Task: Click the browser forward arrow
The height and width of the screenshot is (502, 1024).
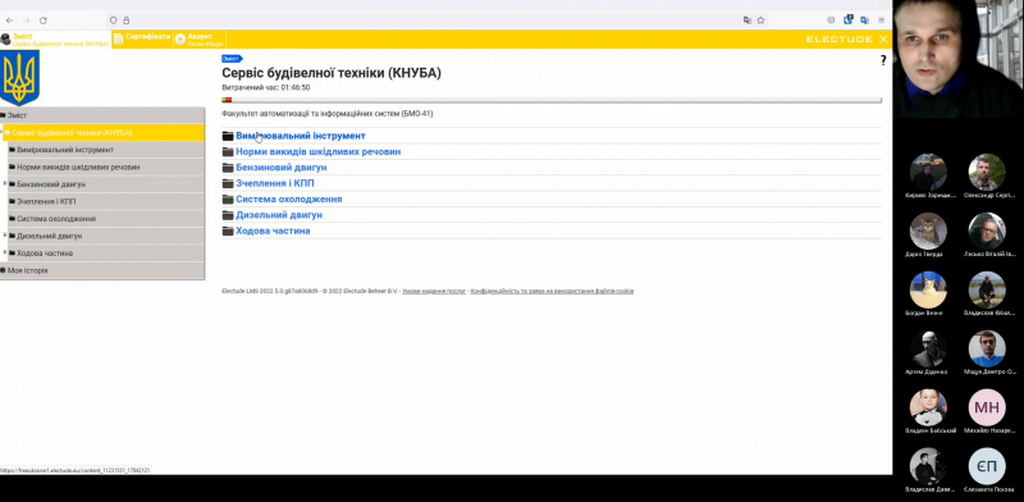Action: click(x=26, y=20)
